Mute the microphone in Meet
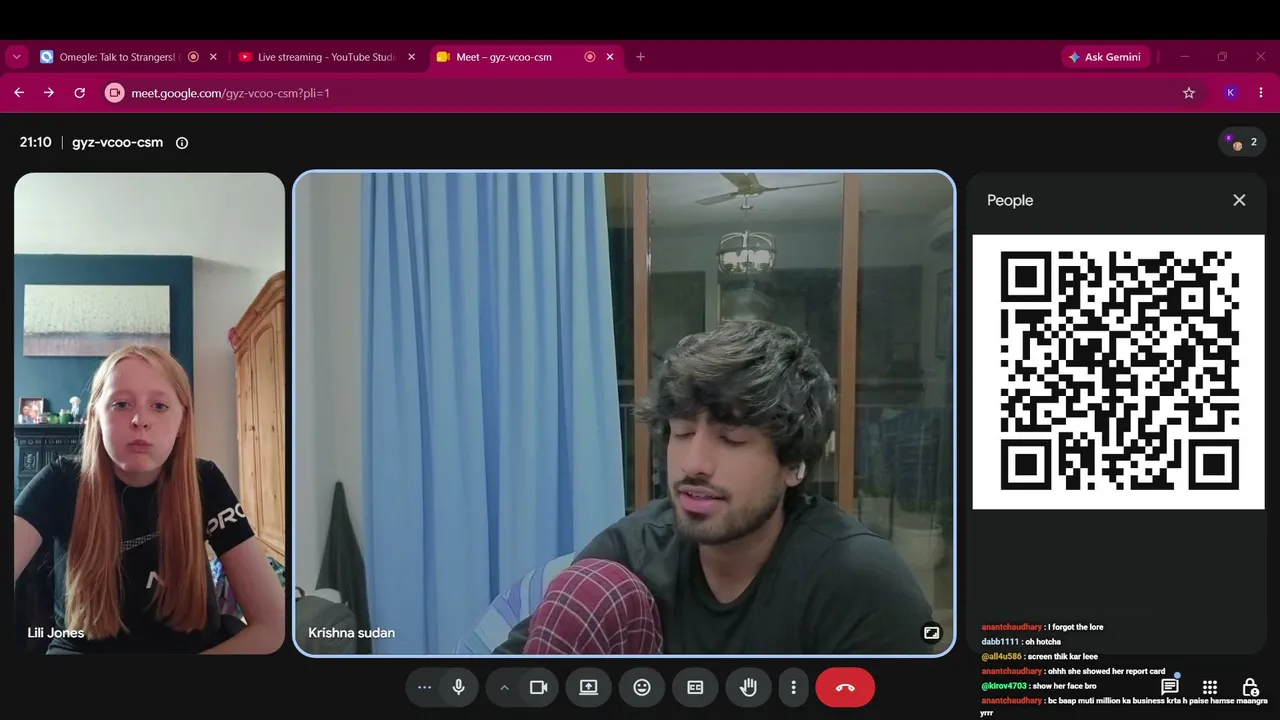 point(458,687)
